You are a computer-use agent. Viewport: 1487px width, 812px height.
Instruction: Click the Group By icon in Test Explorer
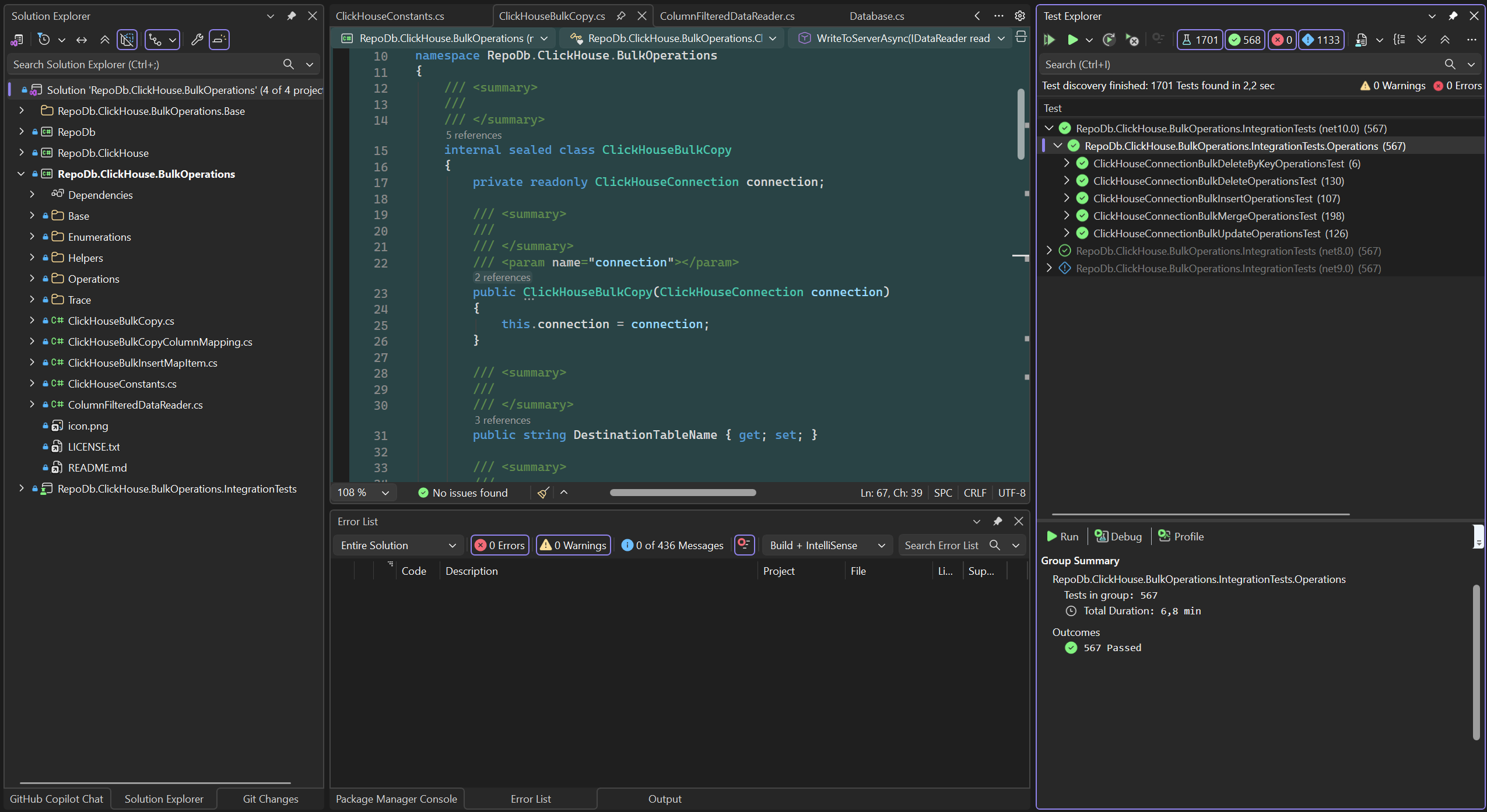point(1400,40)
